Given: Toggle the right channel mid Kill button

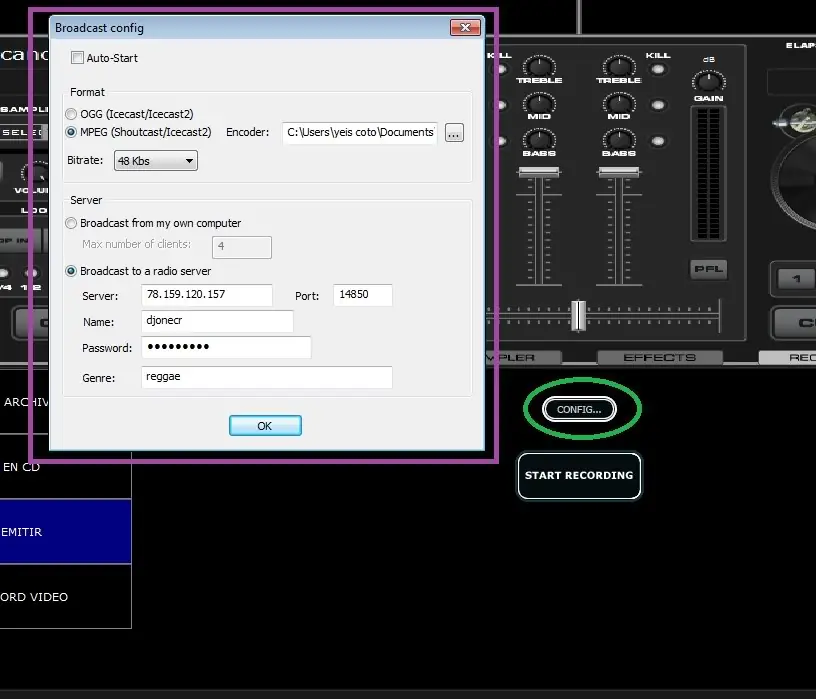Looking at the screenshot, I should click(x=658, y=105).
